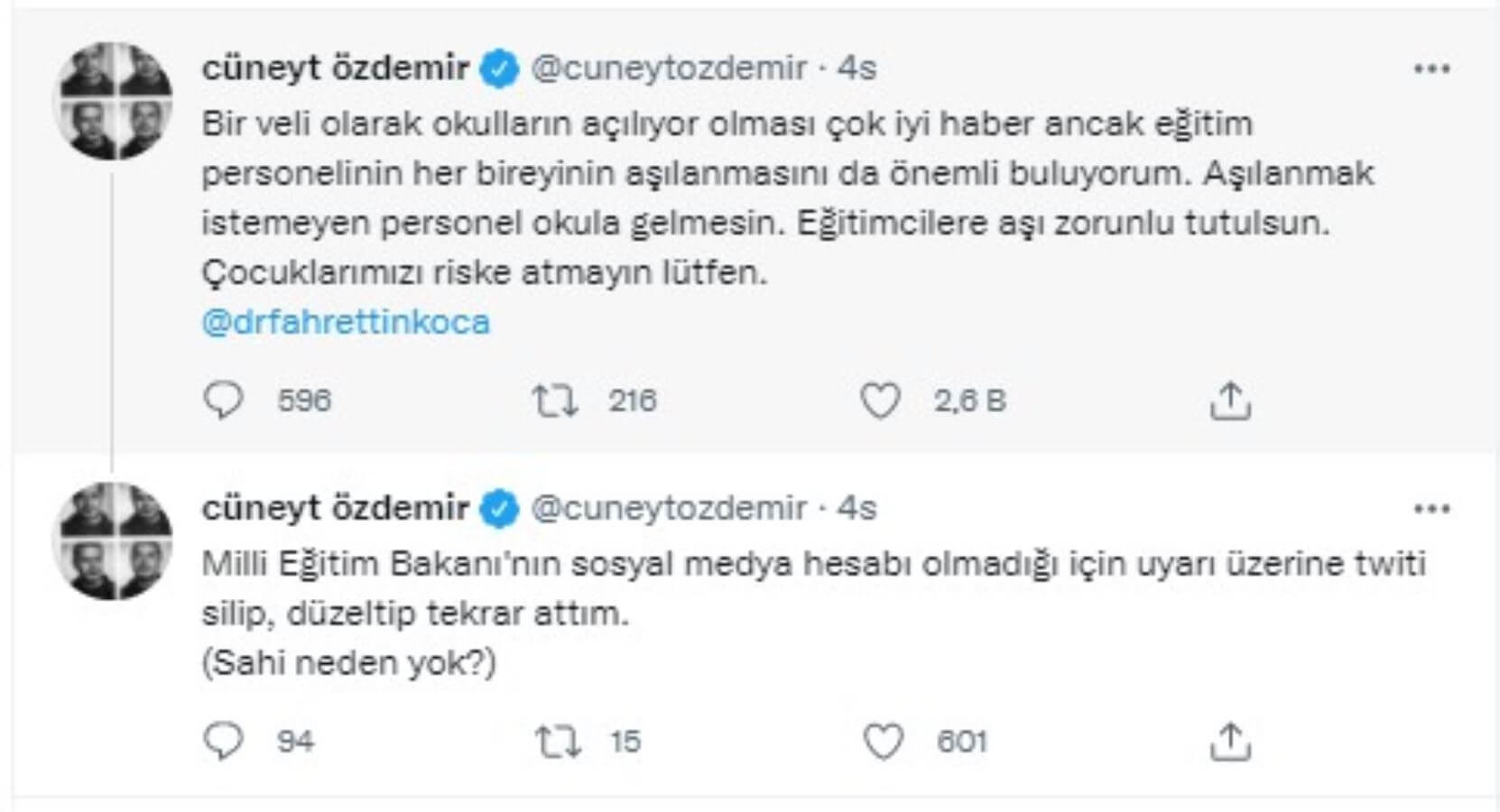Open cüneyt özdemir display name on first tweet

pos(335,69)
